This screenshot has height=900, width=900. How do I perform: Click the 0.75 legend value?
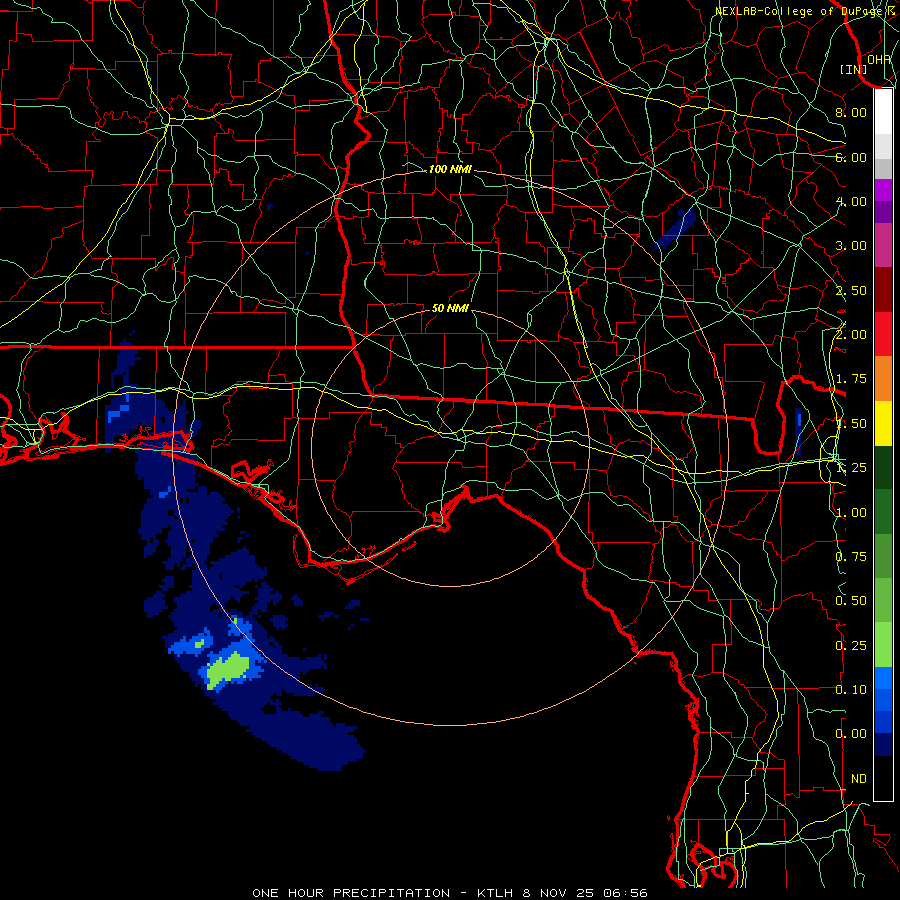click(851, 557)
